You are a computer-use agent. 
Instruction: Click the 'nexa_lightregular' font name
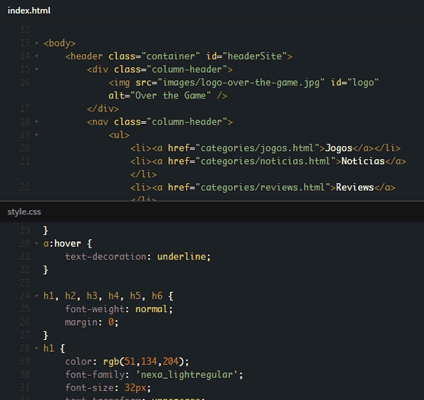click(187, 375)
